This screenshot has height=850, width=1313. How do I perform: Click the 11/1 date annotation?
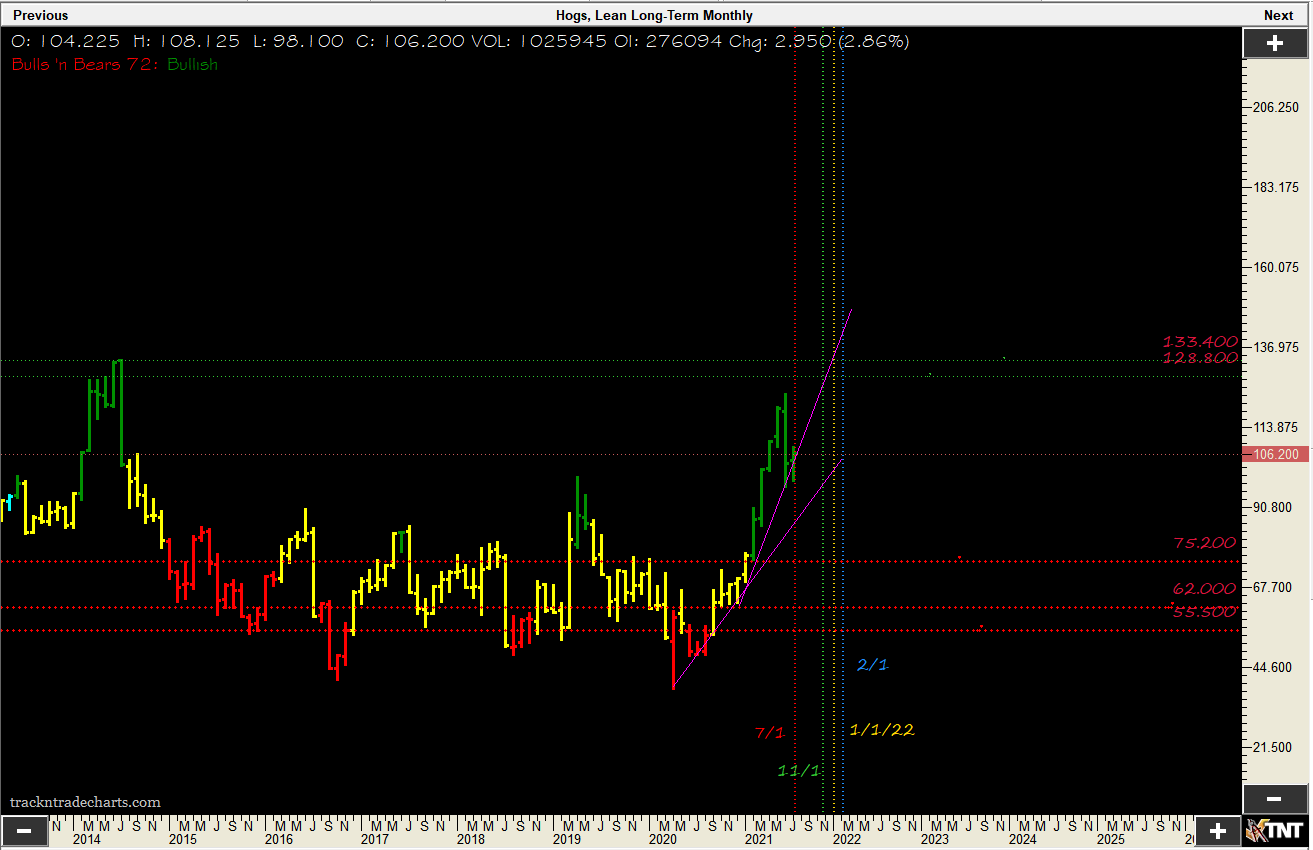[799, 771]
